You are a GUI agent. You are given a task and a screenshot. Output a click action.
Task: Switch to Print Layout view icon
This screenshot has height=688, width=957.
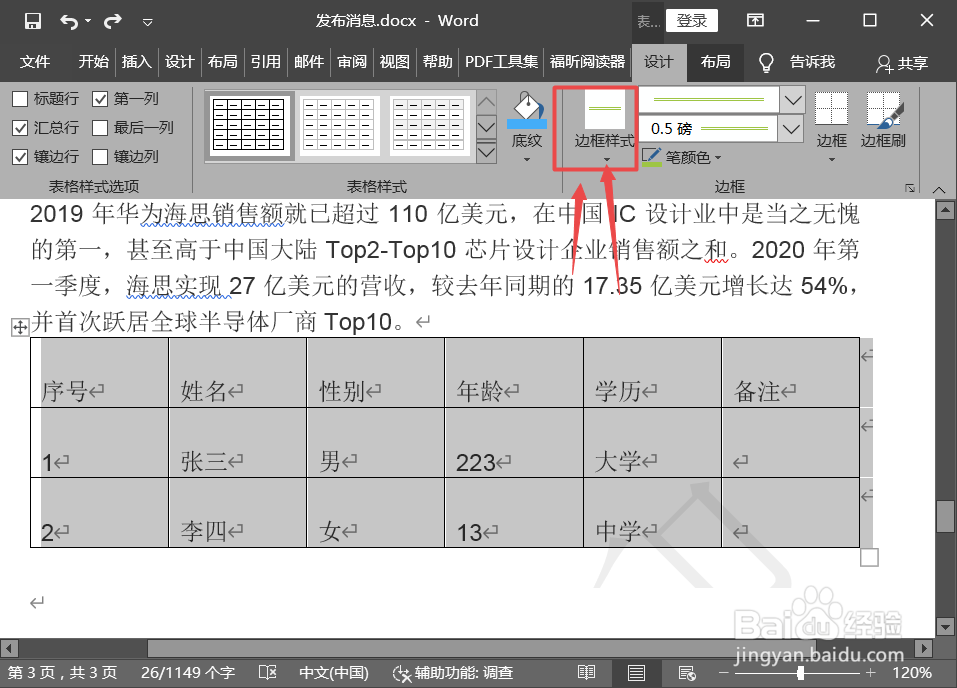(636, 673)
